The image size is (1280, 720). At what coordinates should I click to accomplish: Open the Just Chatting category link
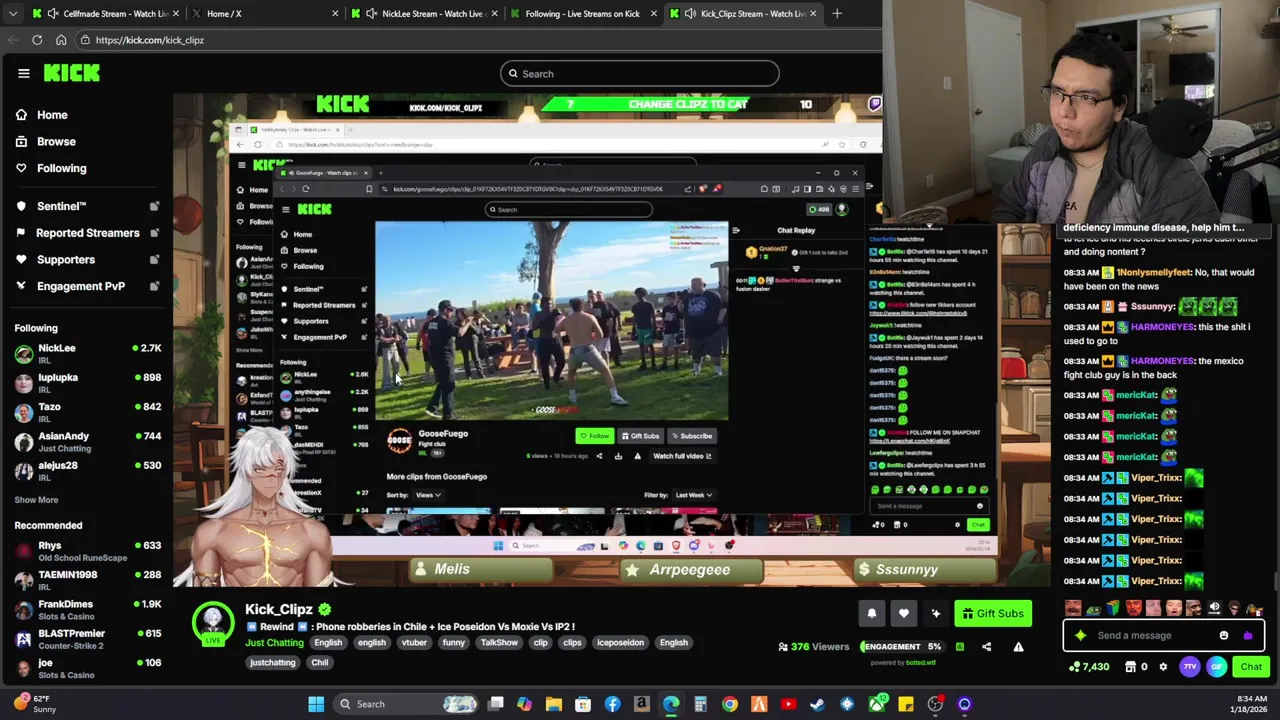coord(274,642)
